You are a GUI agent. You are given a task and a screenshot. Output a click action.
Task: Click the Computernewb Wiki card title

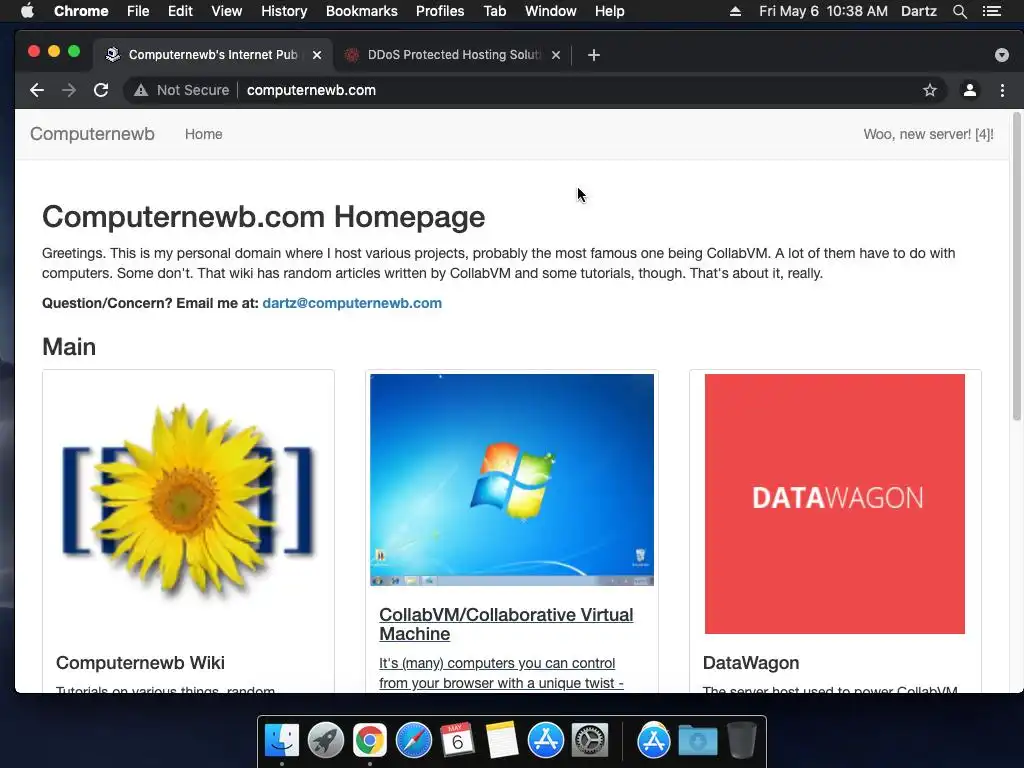(x=140, y=663)
